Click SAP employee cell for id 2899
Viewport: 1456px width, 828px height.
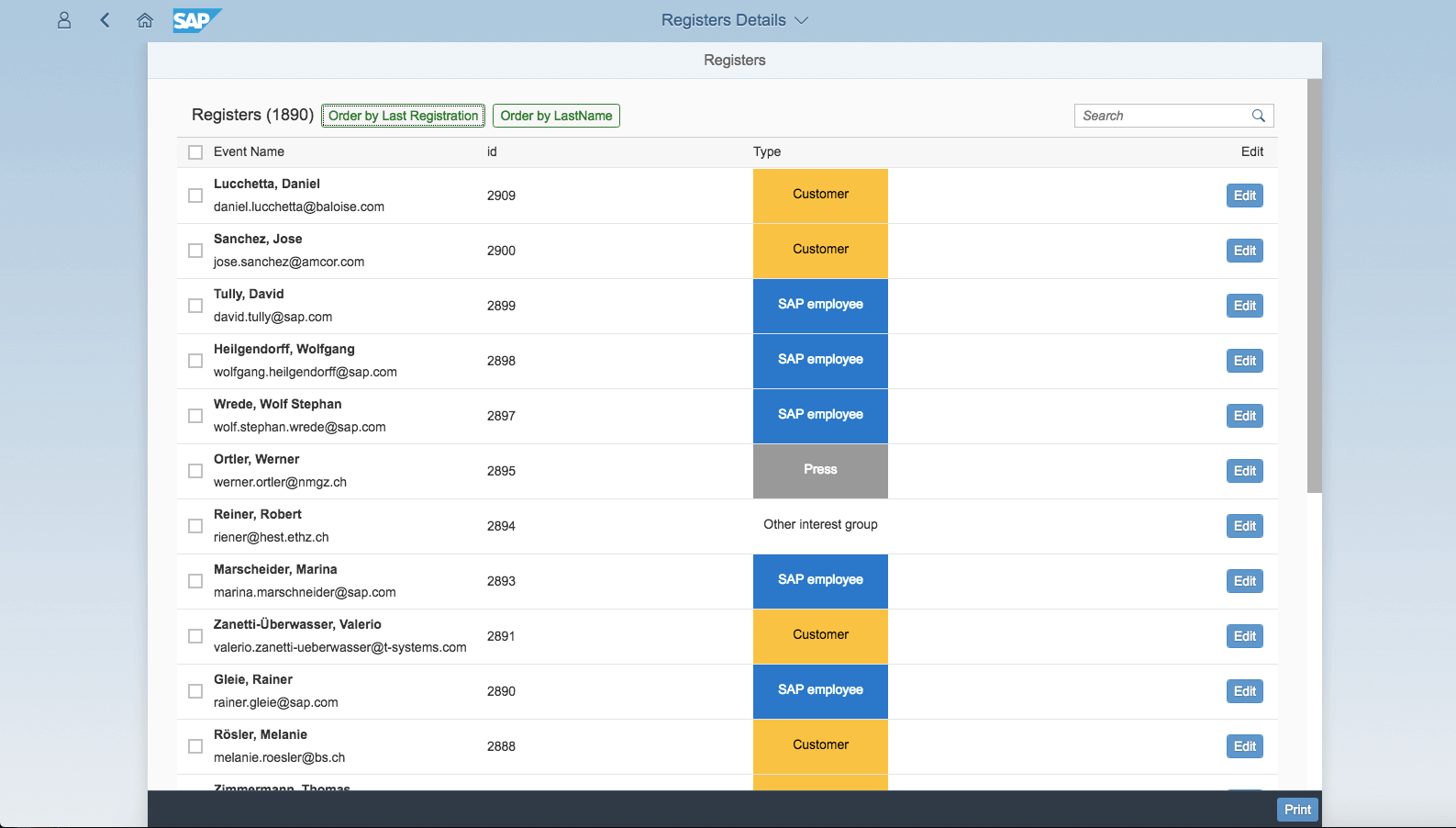tap(820, 306)
